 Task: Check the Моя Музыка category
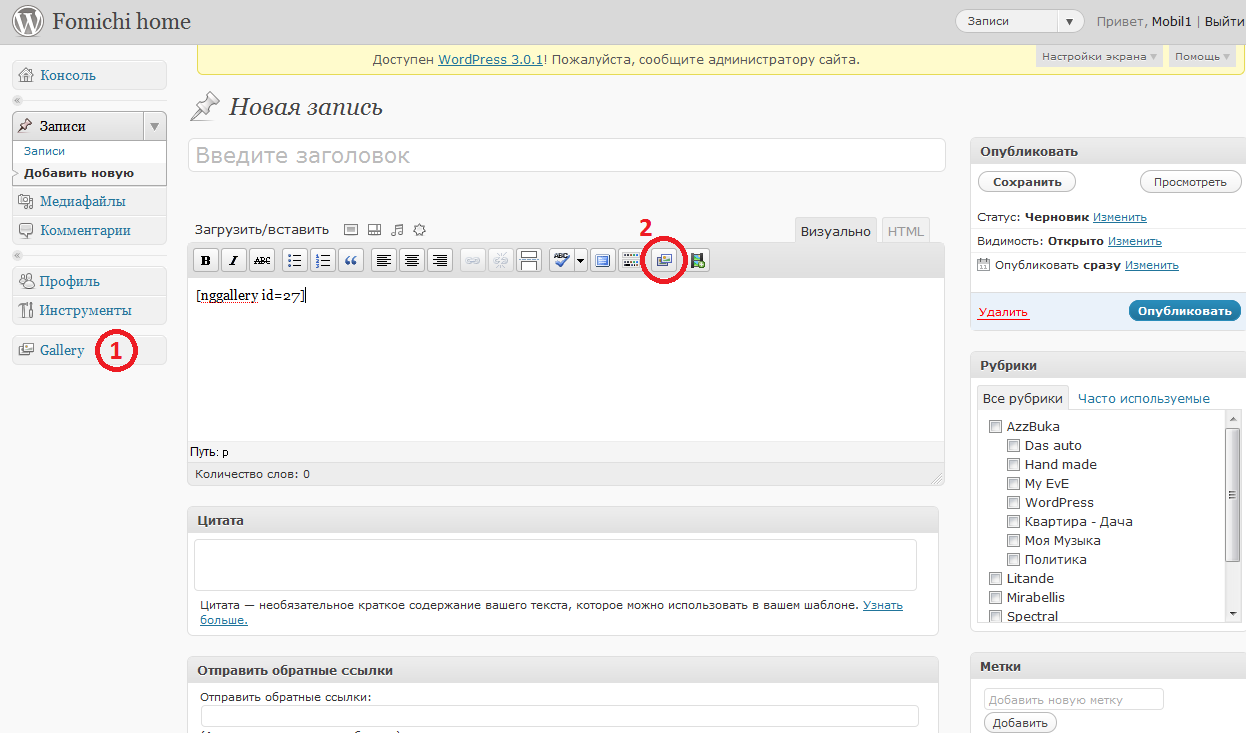tap(1014, 540)
